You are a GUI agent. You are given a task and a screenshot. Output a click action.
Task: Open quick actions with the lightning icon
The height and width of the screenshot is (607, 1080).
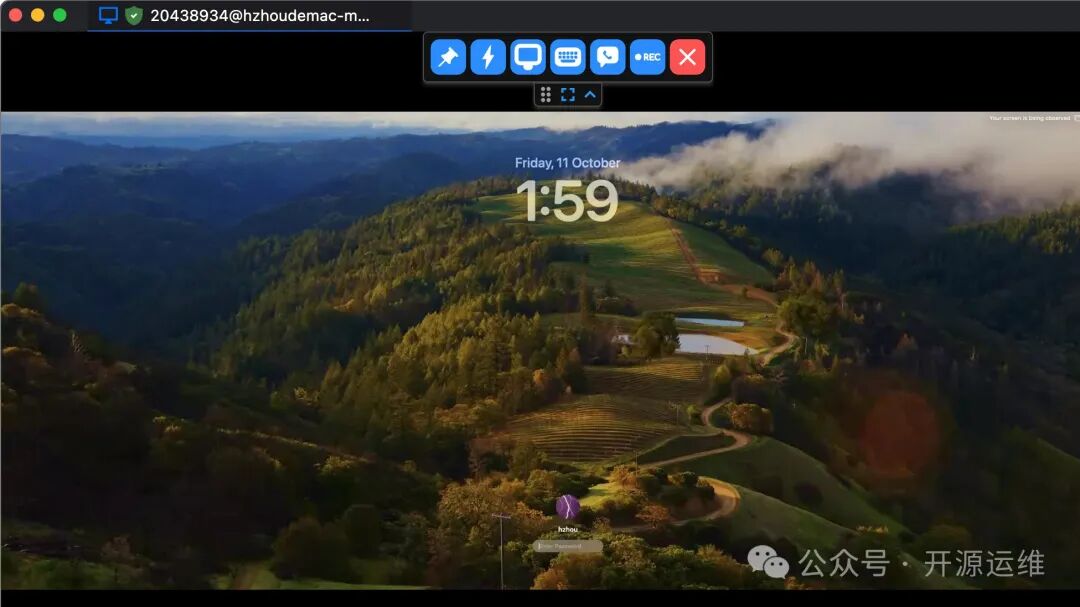click(487, 57)
